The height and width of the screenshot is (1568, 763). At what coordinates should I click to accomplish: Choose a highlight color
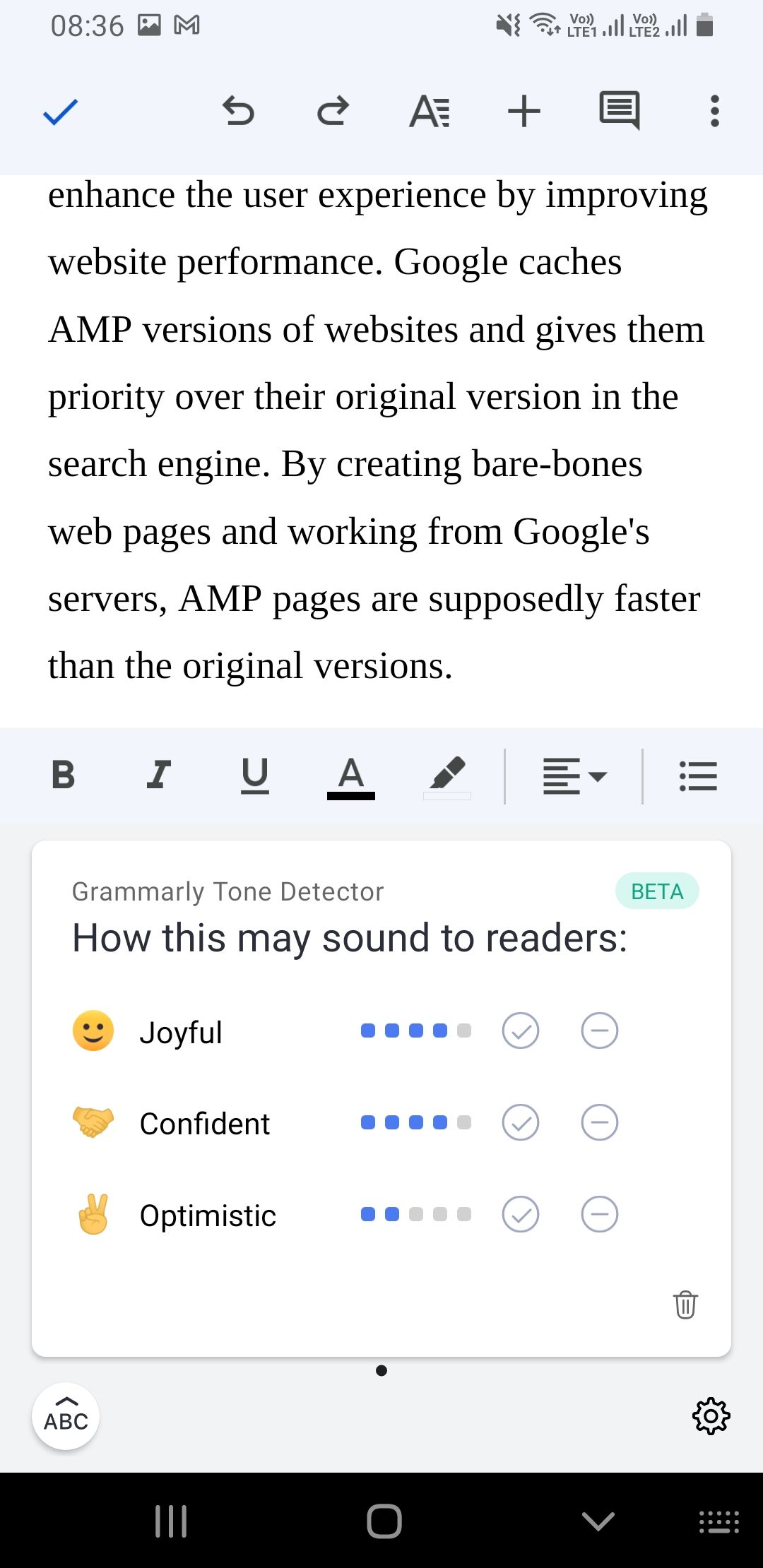(x=447, y=776)
